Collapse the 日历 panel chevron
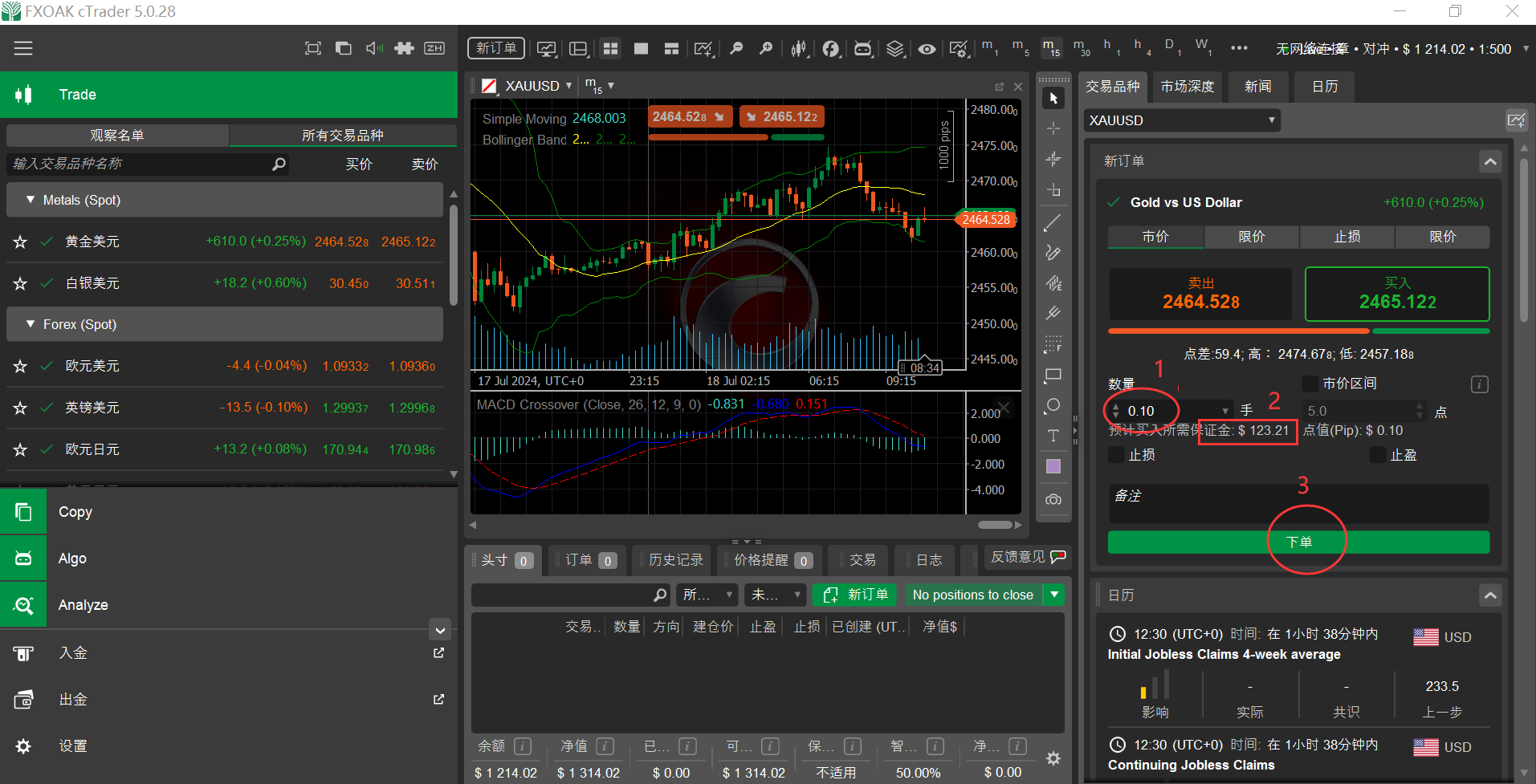This screenshot has height=784, width=1536. coord(1490,595)
